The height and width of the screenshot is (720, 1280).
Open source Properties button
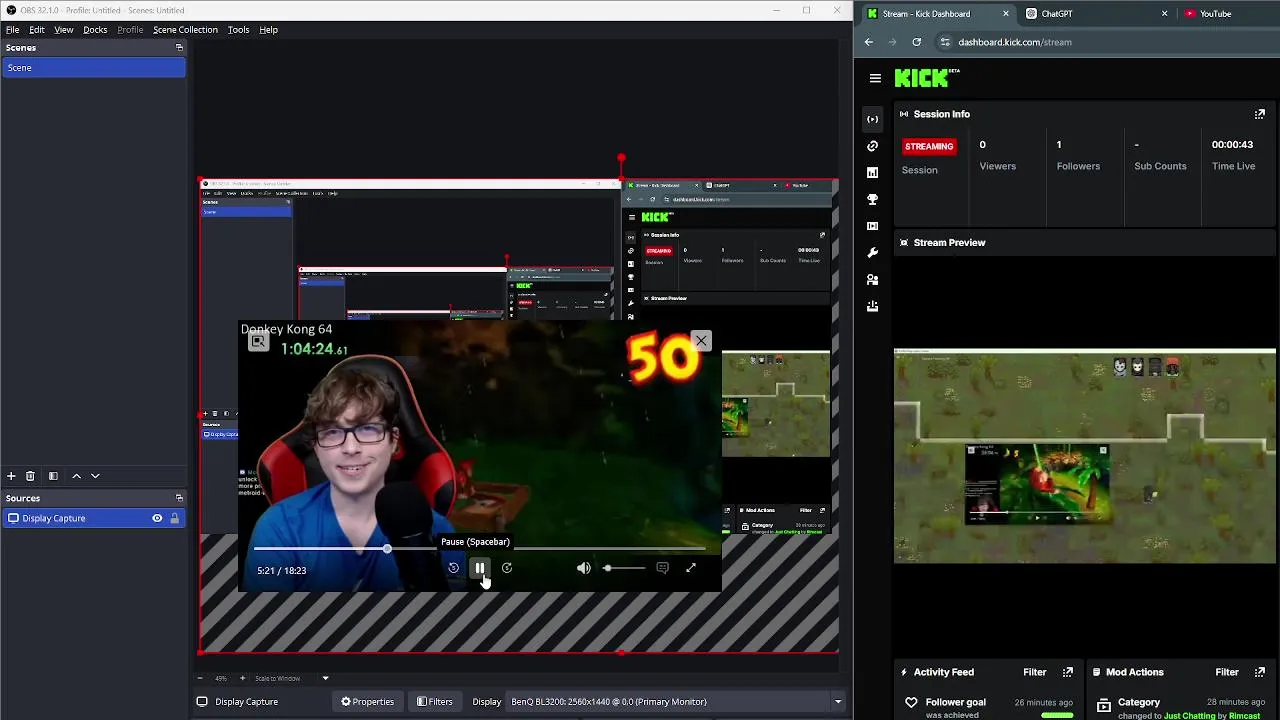(x=367, y=701)
